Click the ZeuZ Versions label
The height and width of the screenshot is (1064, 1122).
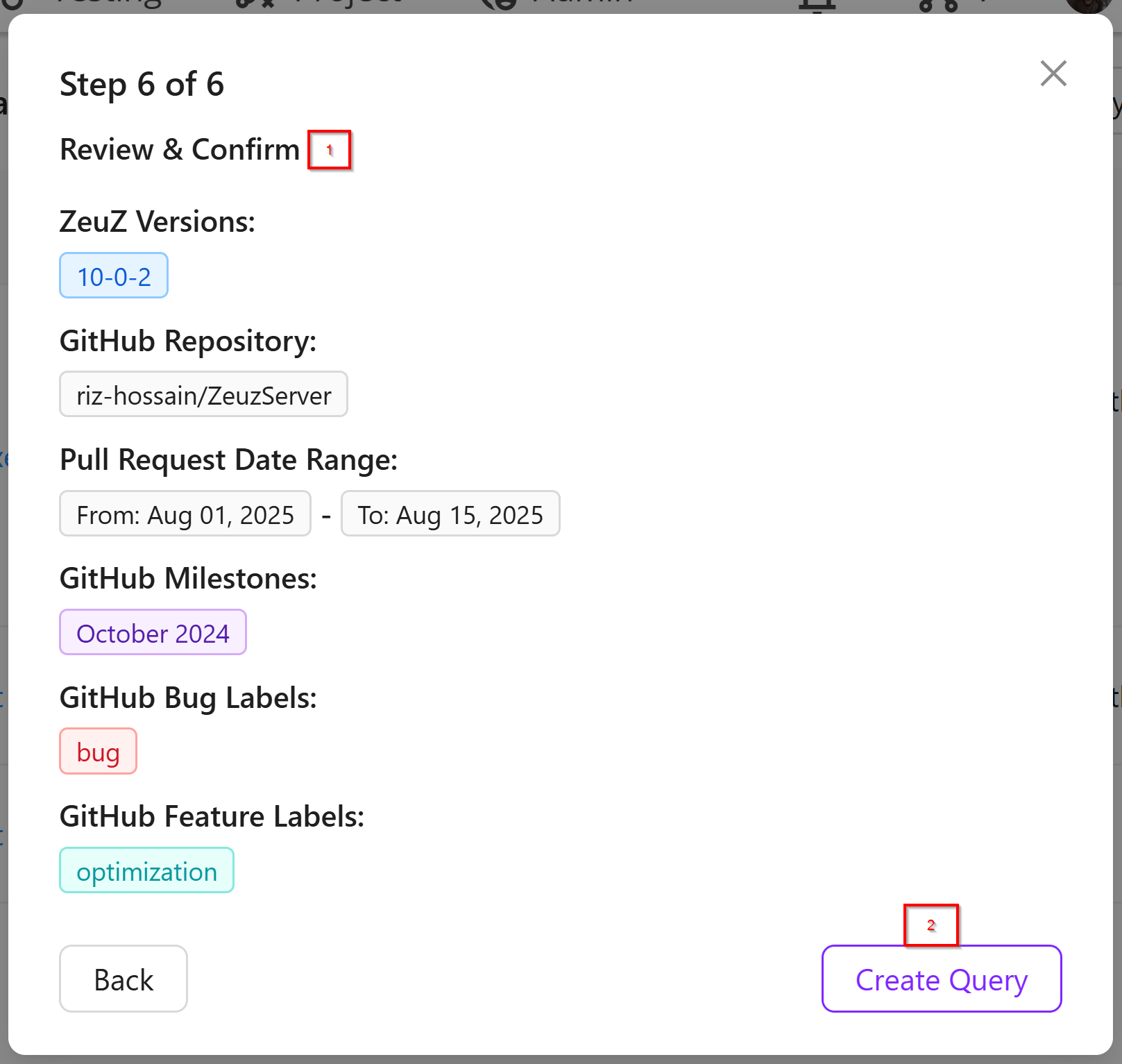click(158, 221)
